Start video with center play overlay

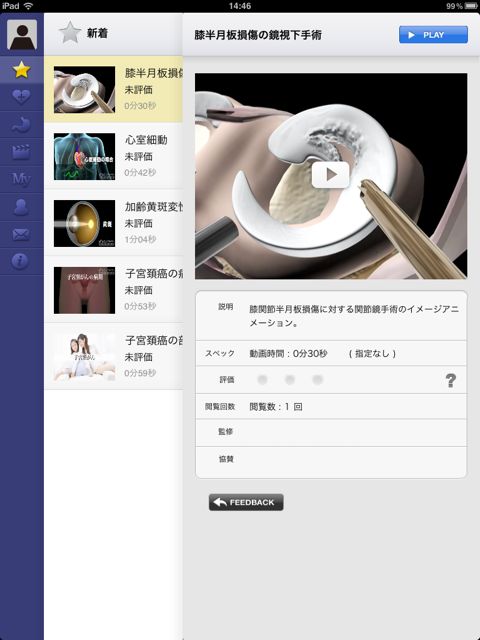click(x=331, y=175)
